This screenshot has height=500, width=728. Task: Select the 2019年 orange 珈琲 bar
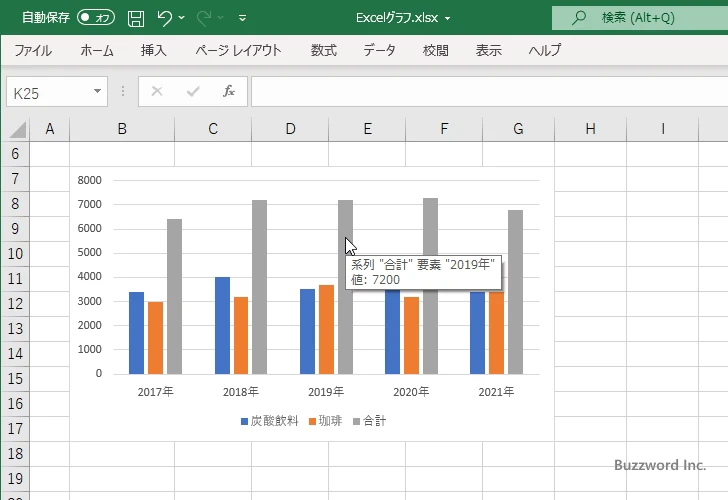point(326,330)
